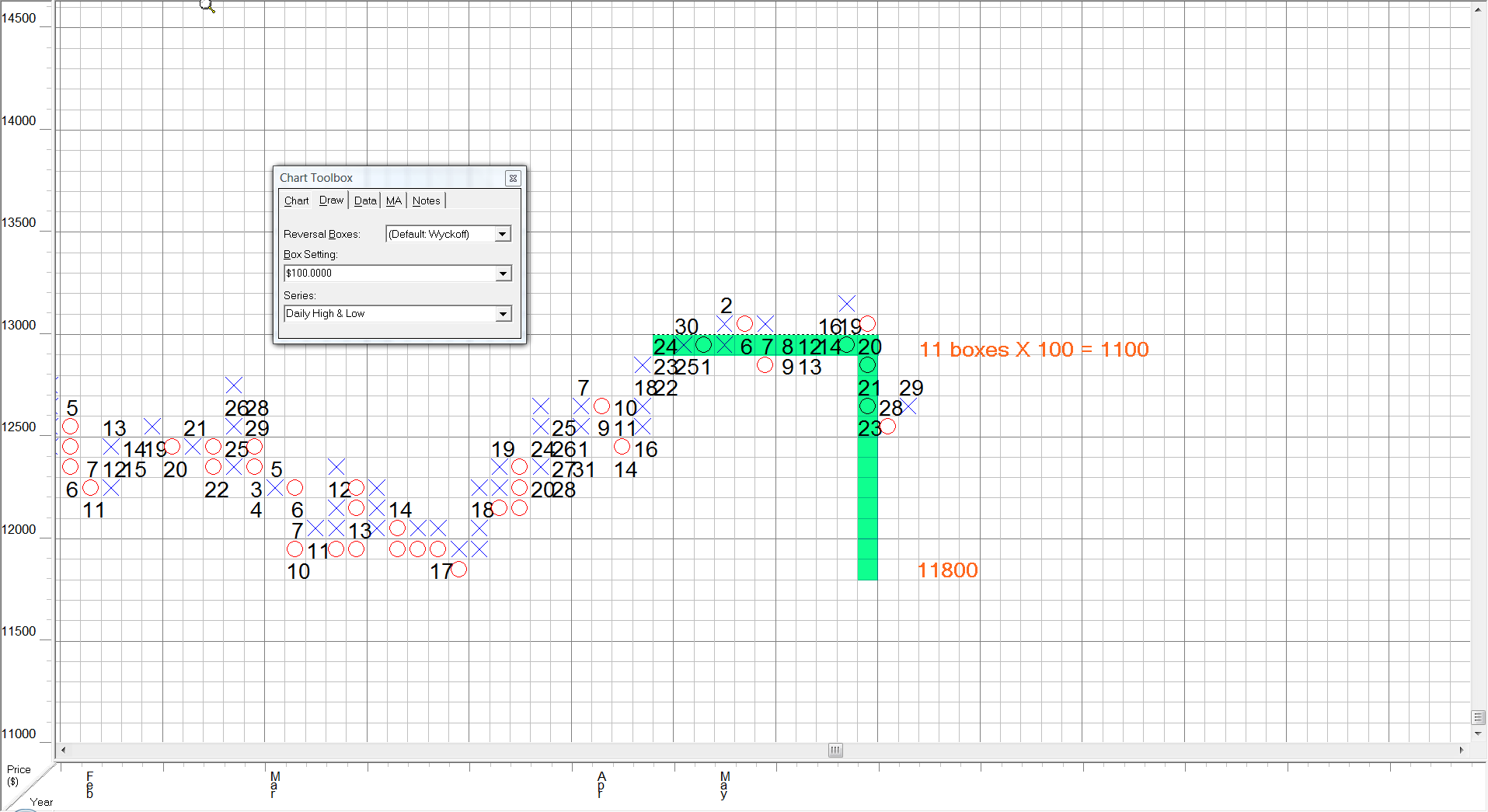Click the 14000 price axis label
Viewport: 1488px width, 812px height.
click(x=19, y=120)
